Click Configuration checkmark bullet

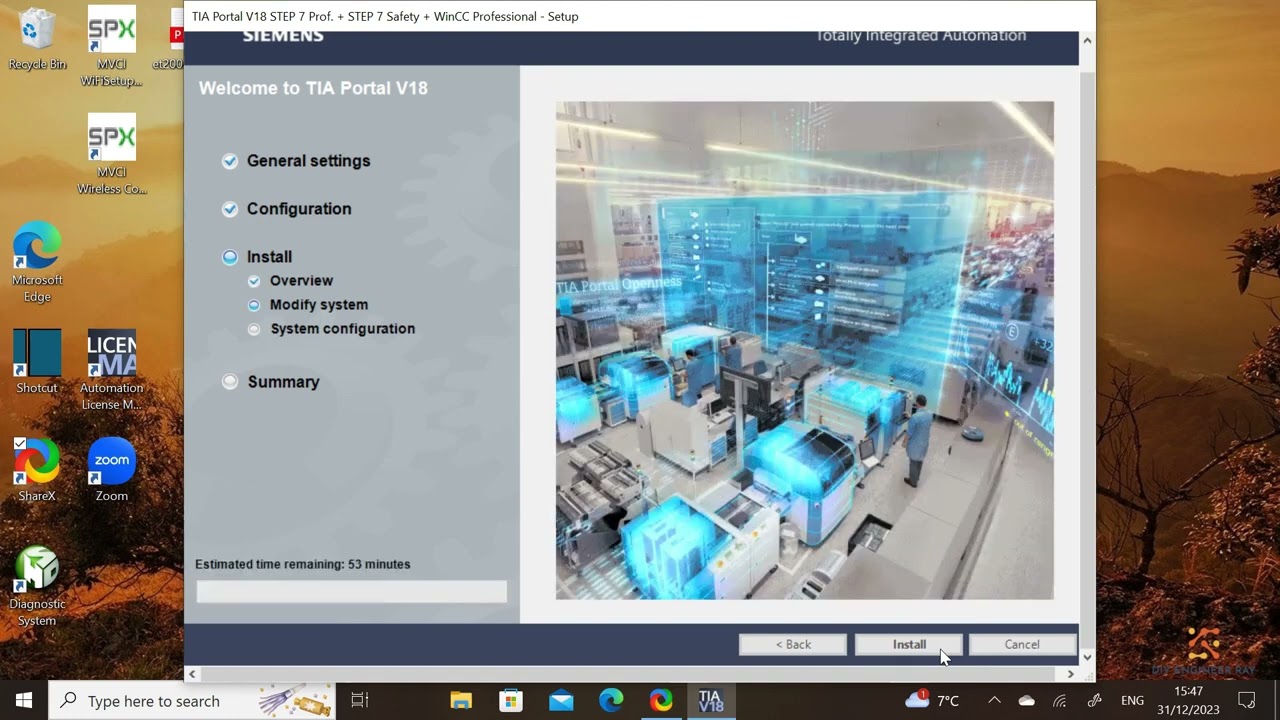[x=230, y=209]
